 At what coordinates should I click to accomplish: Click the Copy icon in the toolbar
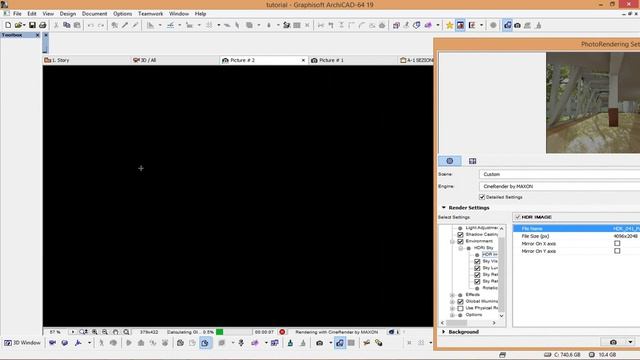(x=67, y=25)
